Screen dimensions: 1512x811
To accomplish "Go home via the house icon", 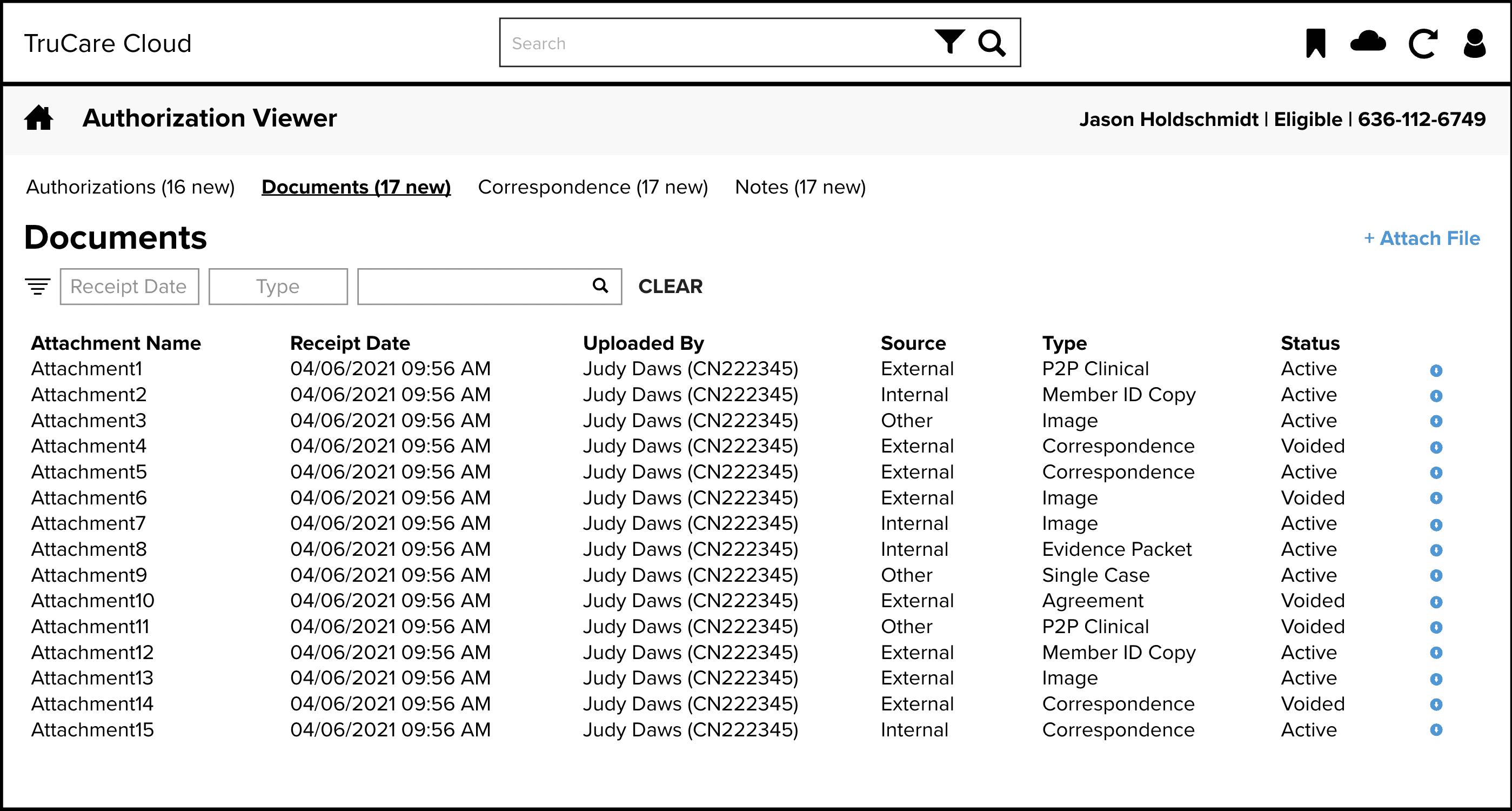I will [39, 117].
